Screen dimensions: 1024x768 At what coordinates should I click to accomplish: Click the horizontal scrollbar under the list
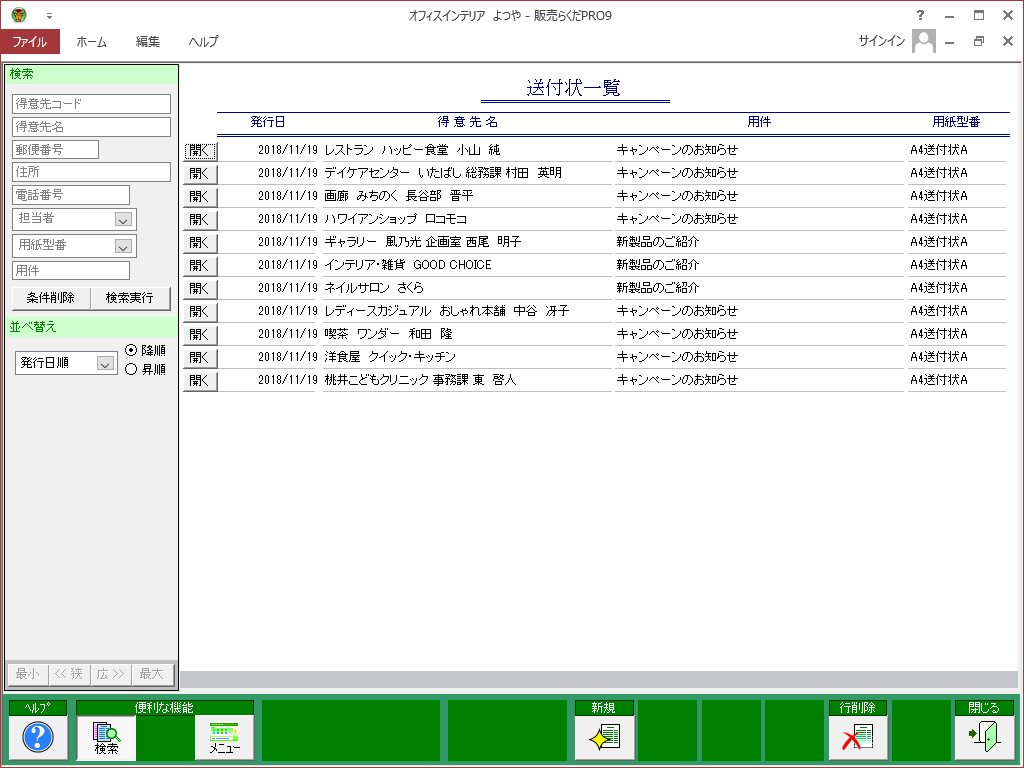(599, 679)
